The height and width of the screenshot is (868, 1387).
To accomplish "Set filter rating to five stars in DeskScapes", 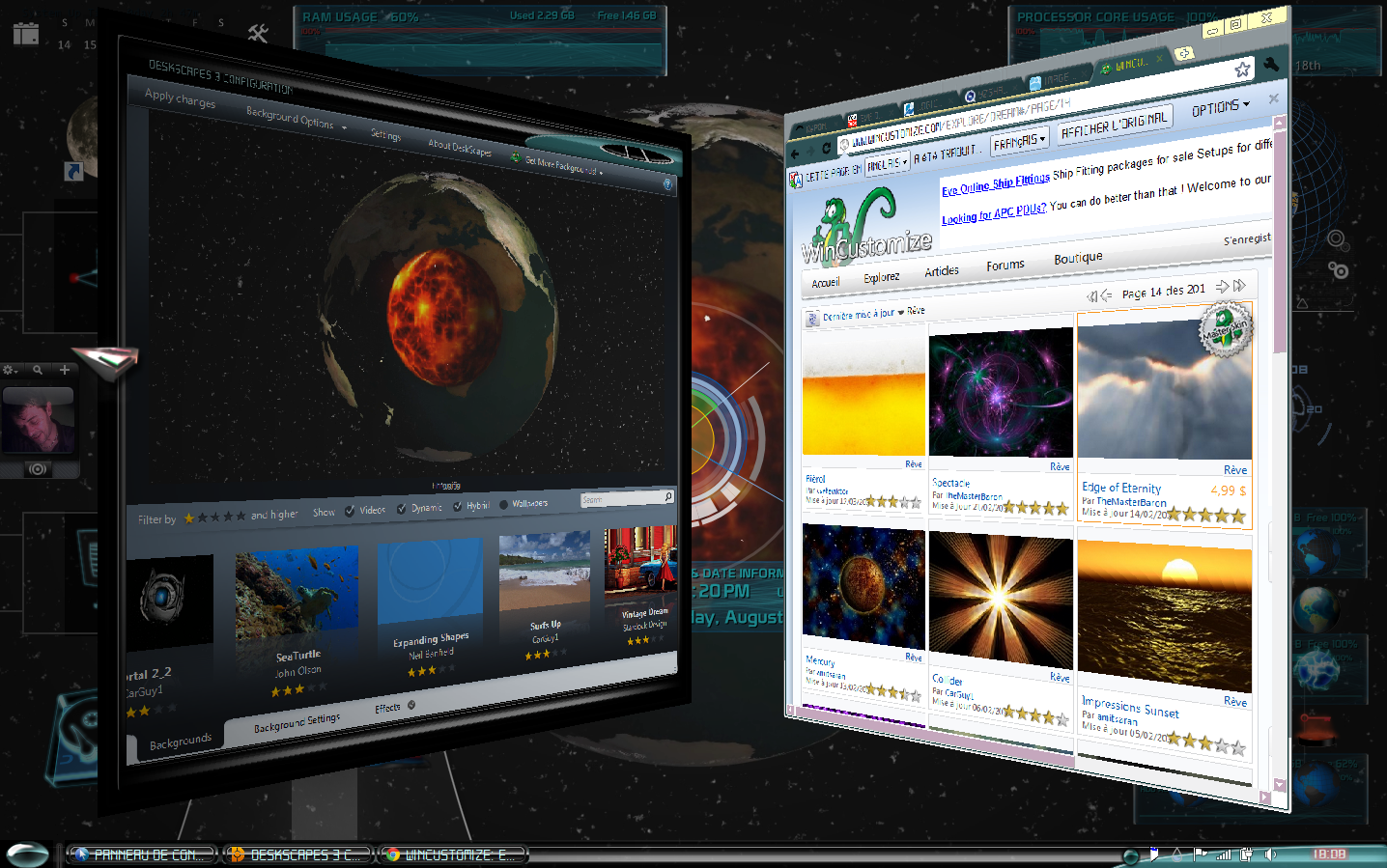I will pyautogui.click(x=241, y=517).
